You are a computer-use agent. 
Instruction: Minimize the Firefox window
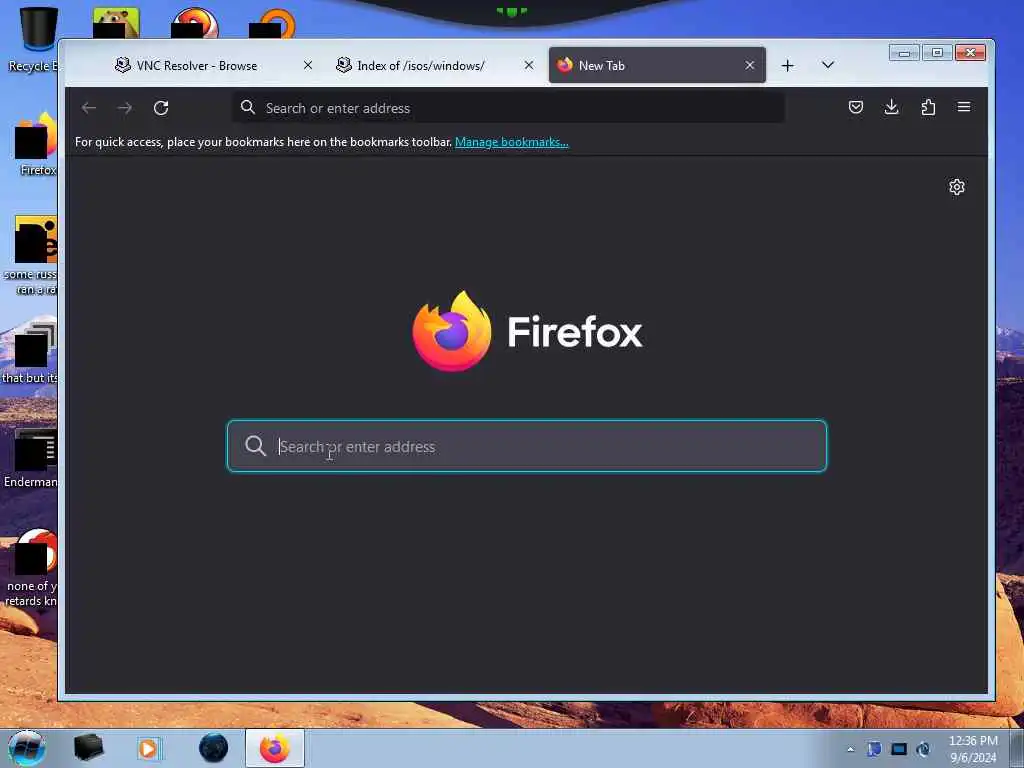[904, 53]
